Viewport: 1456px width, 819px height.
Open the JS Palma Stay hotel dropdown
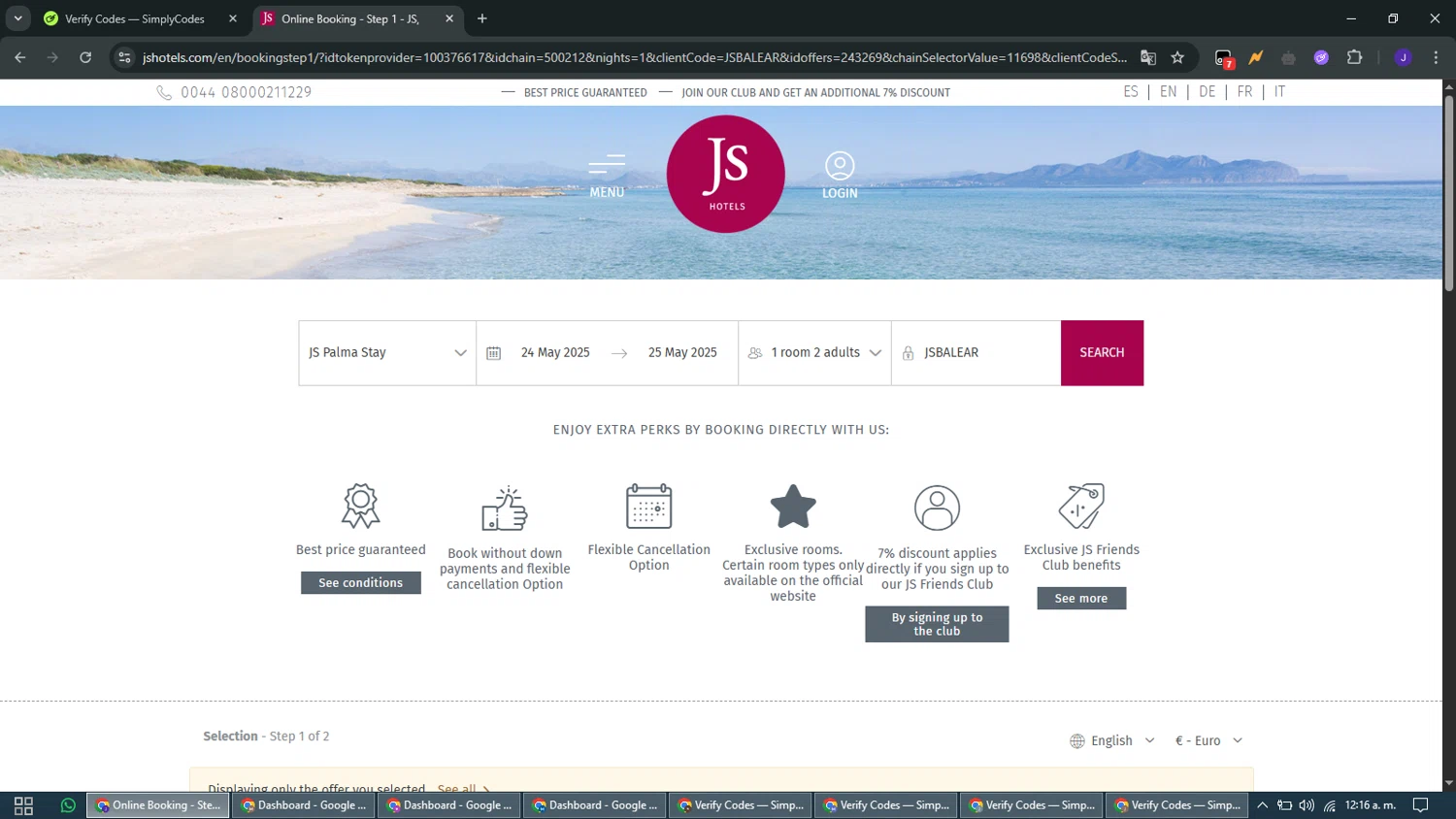pos(387,353)
